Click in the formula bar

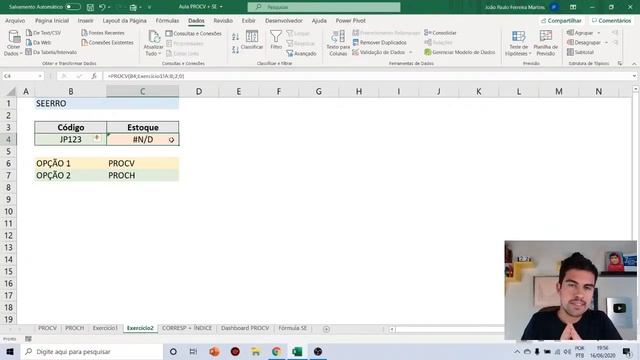point(367,76)
